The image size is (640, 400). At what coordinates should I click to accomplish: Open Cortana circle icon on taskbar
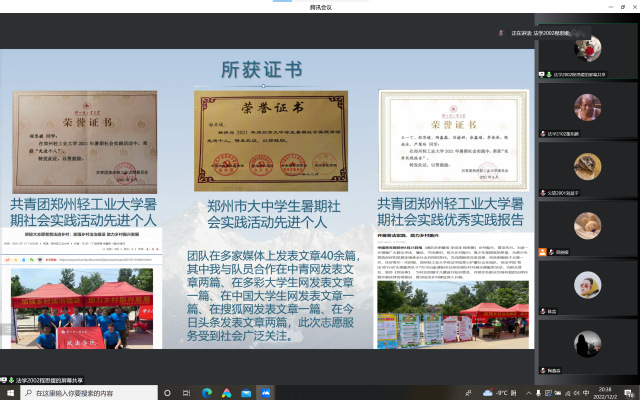click(x=166, y=392)
